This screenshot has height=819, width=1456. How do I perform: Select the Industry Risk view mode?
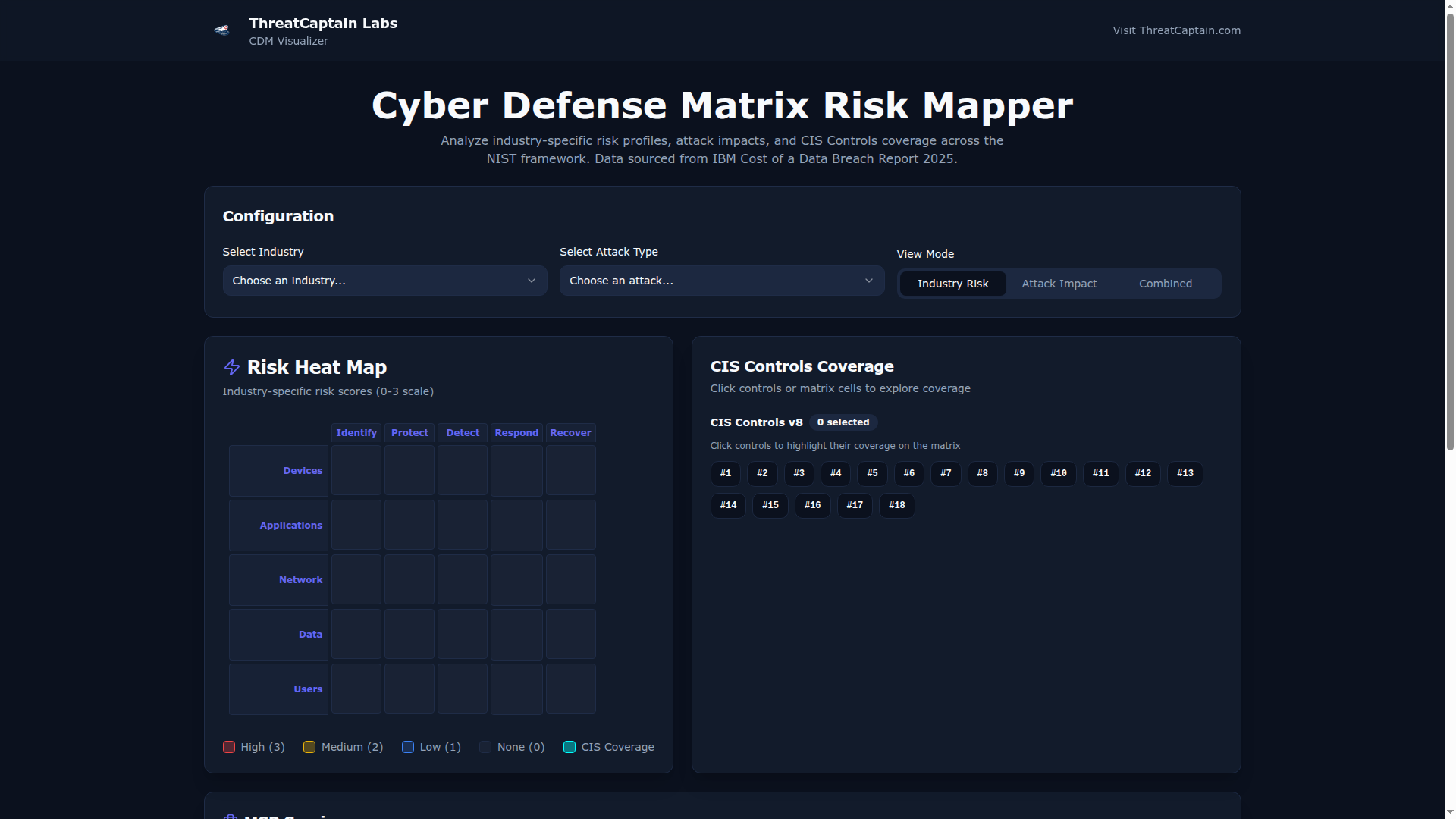coord(952,284)
